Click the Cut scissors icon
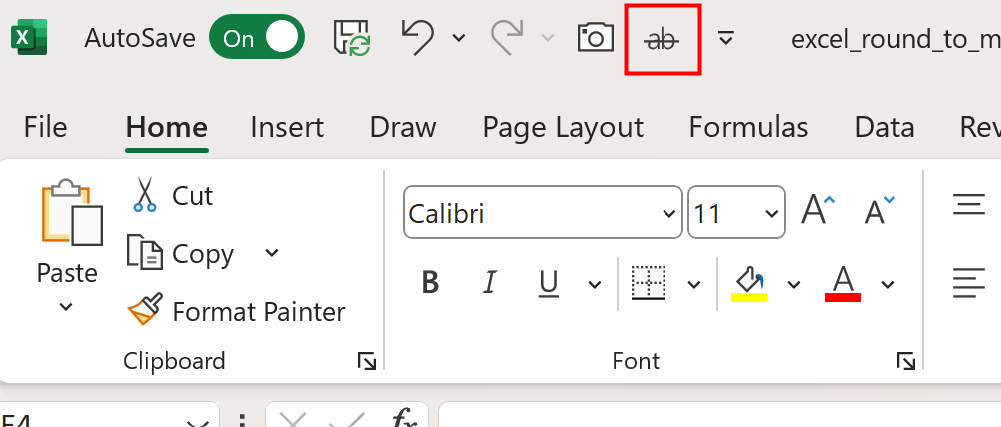1001x427 pixels. click(145, 195)
